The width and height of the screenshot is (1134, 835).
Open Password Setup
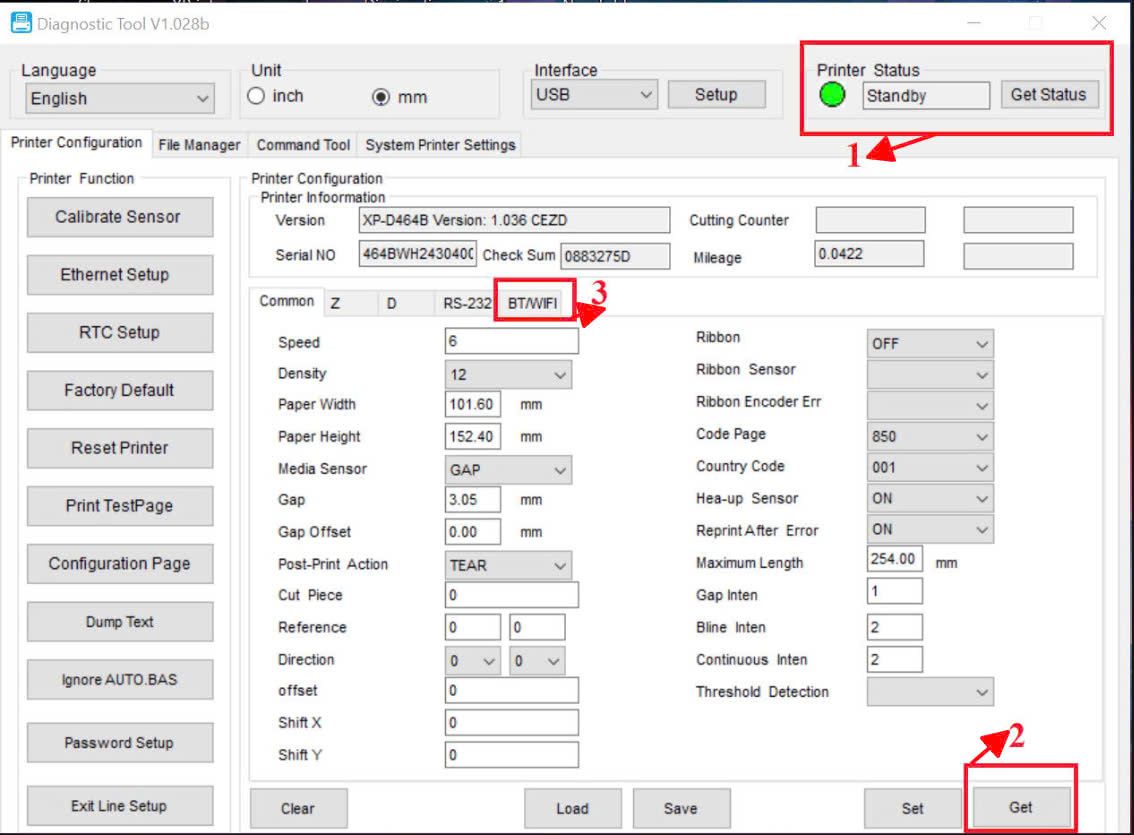pyautogui.click(x=119, y=742)
